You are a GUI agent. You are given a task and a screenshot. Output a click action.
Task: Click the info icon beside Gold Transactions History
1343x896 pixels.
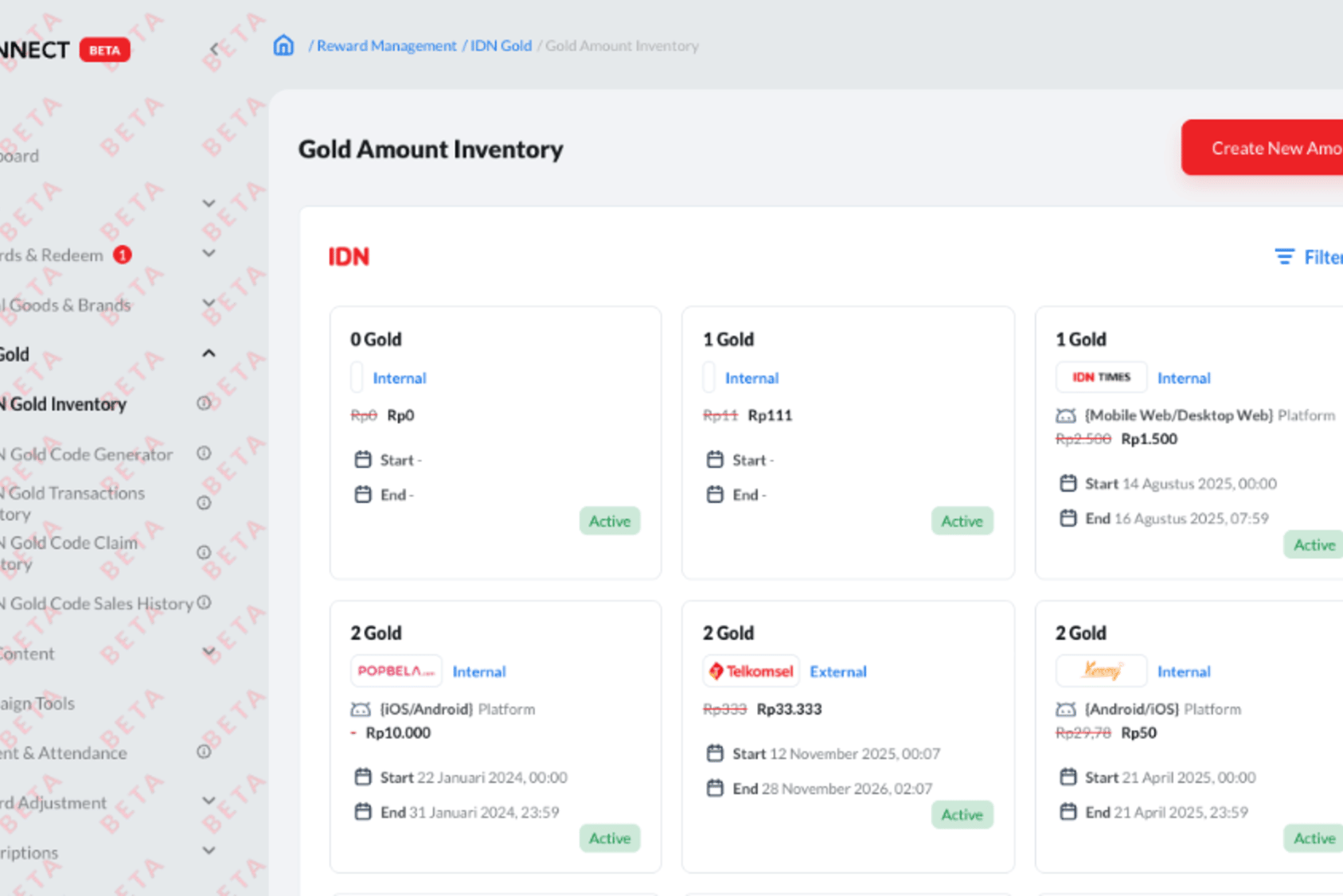click(204, 503)
